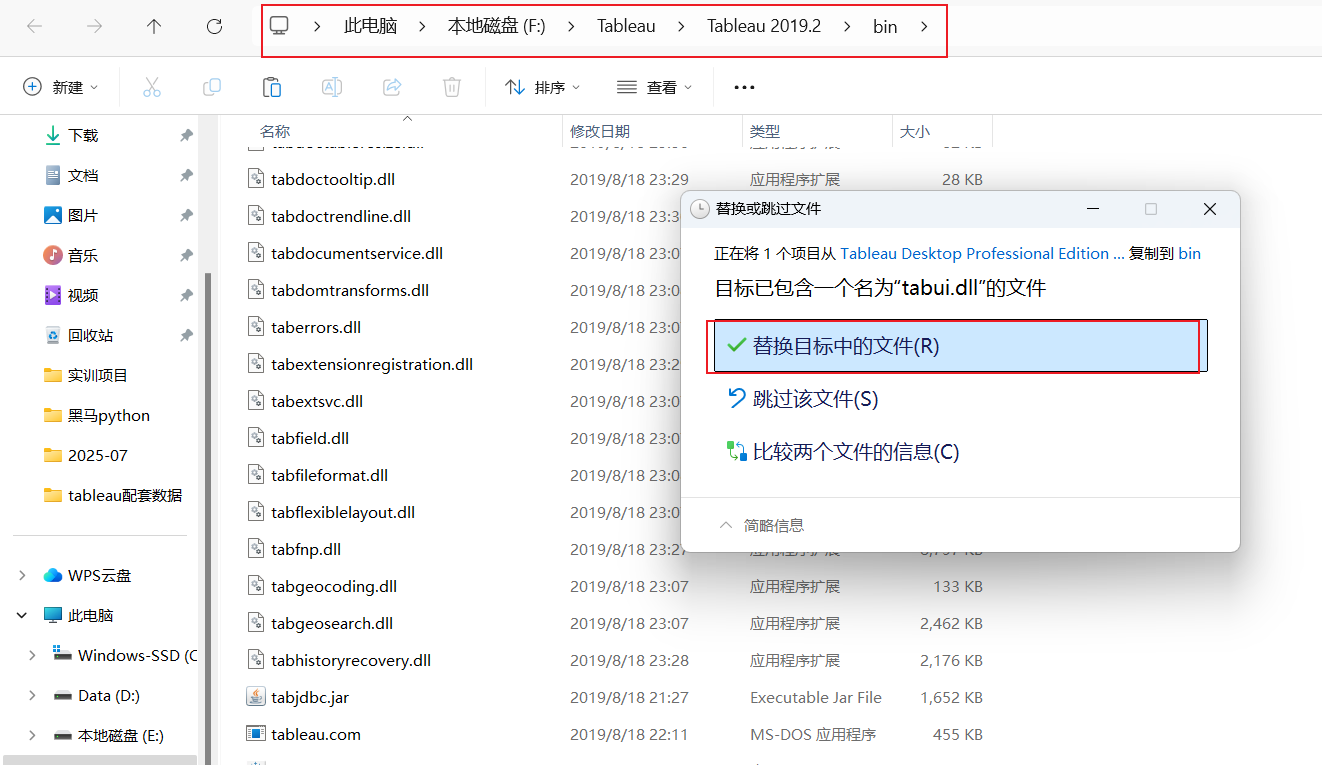Collapse 此电脑 tree node

22,615
